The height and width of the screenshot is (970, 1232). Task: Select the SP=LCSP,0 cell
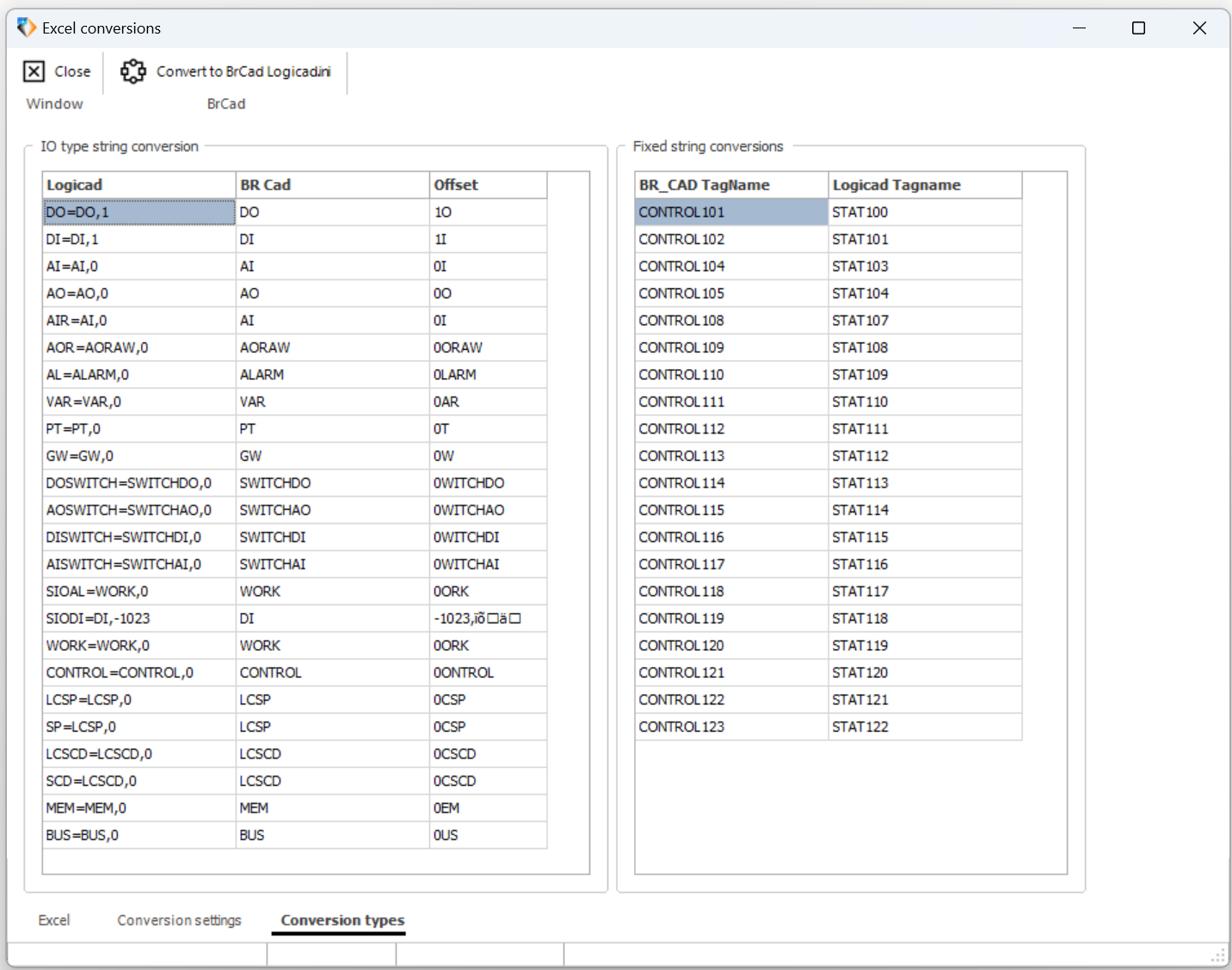[139, 727]
